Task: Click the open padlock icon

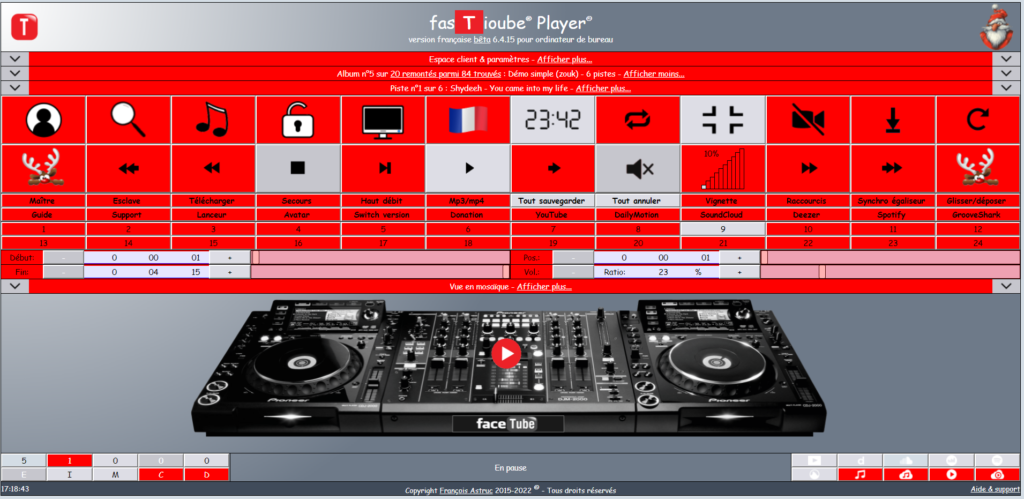Action: (298, 120)
